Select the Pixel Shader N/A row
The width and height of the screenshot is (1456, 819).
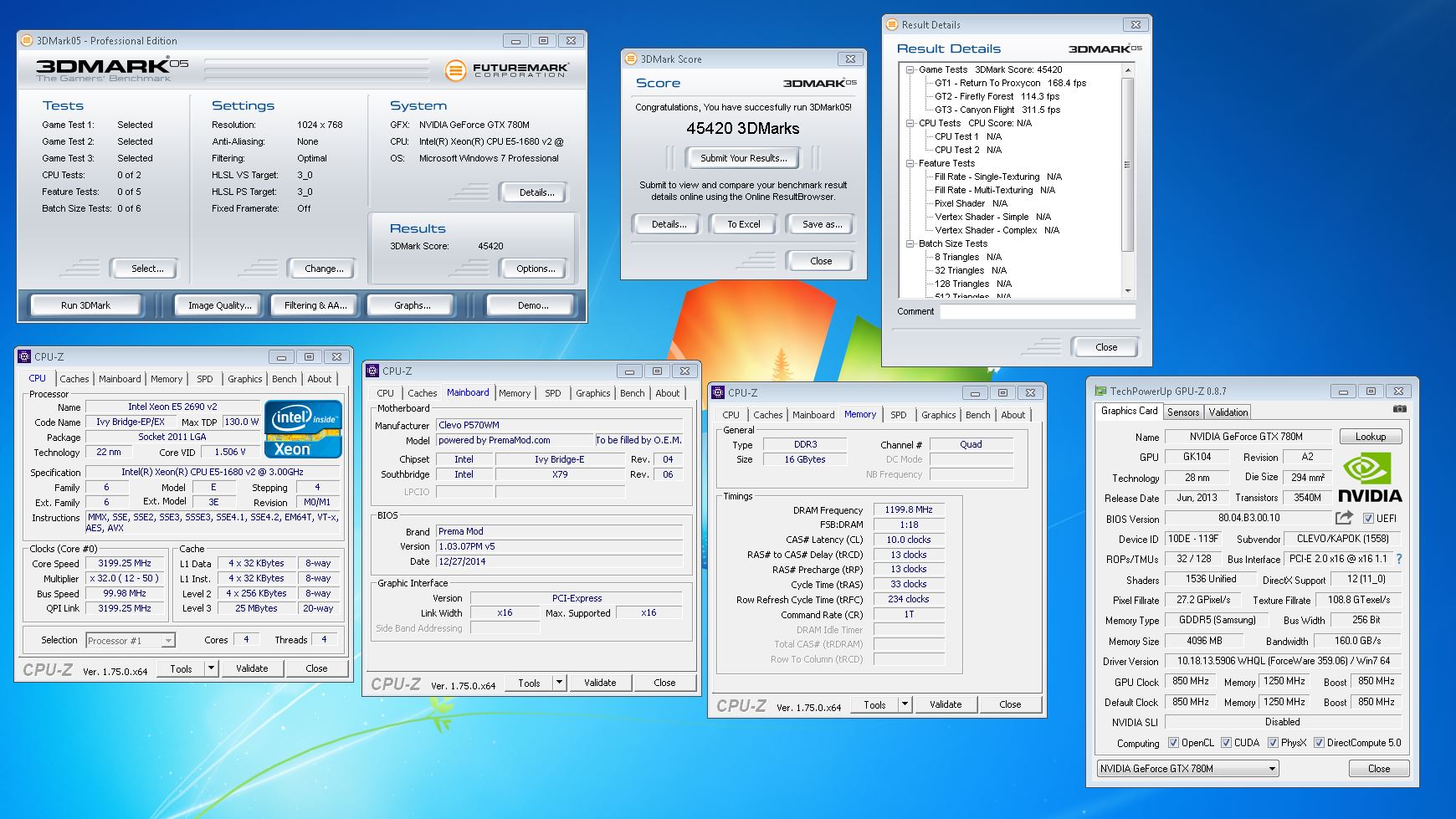coord(971,203)
